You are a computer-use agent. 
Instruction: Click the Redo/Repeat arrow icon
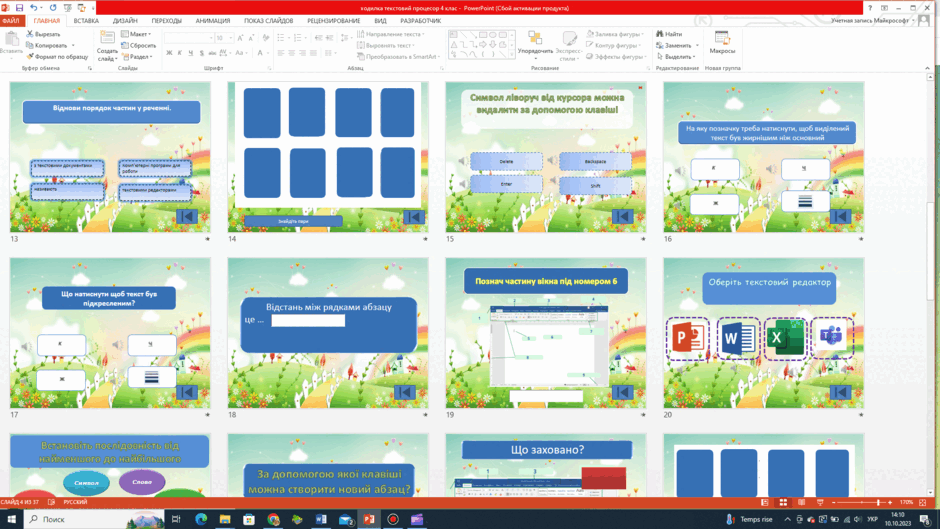coord(53,8)
